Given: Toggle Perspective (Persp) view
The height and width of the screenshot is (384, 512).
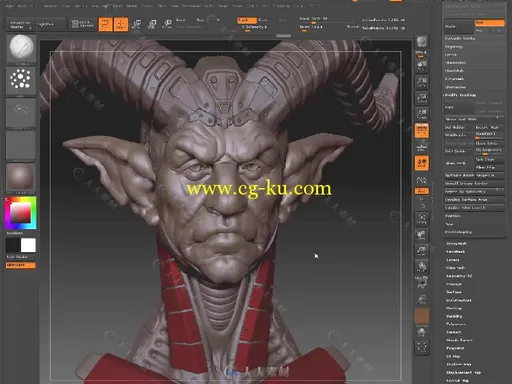Looking at the screenshot, I should 422,130.
